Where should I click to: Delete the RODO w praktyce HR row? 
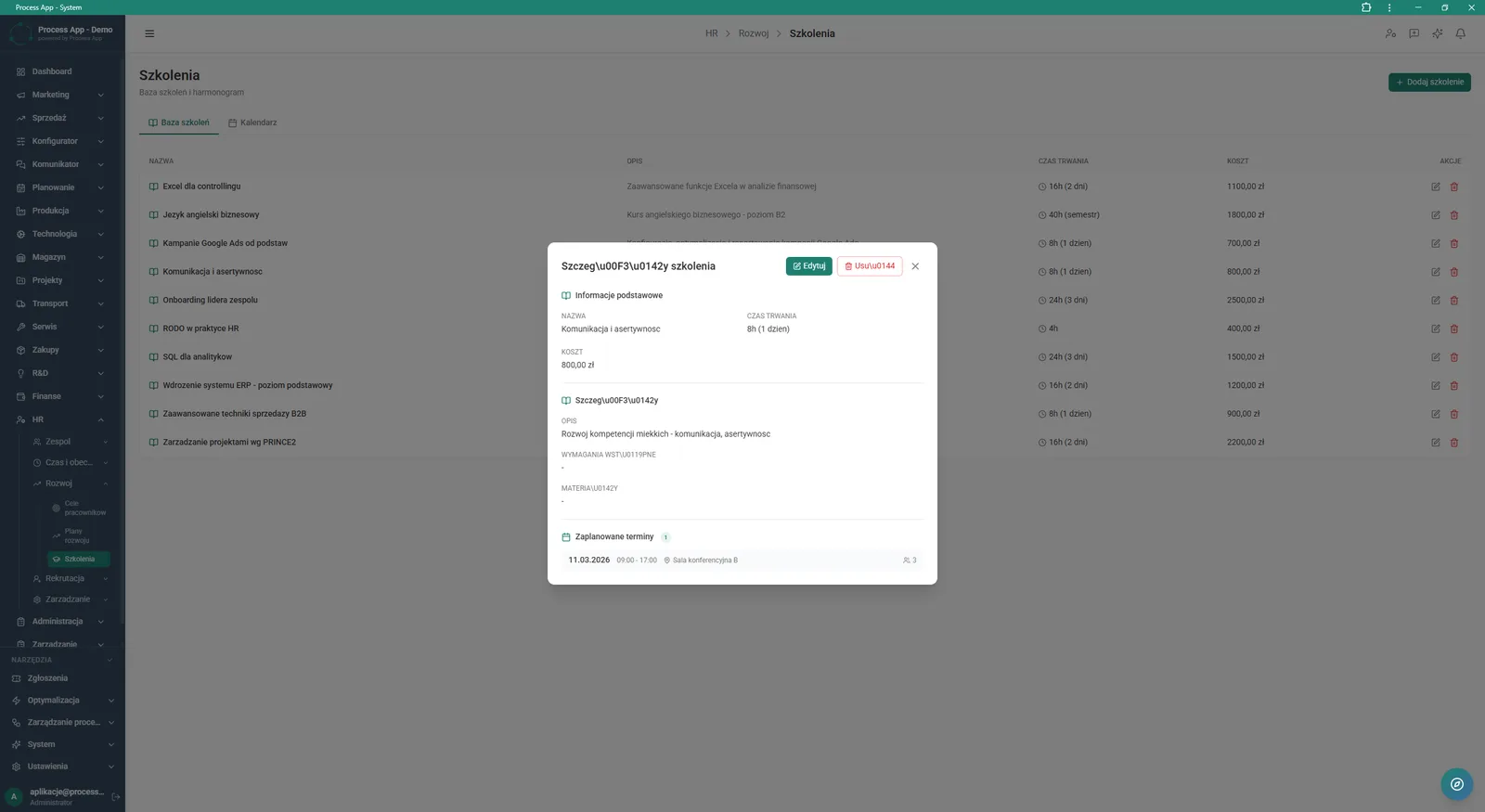[x=1454, y=329]
